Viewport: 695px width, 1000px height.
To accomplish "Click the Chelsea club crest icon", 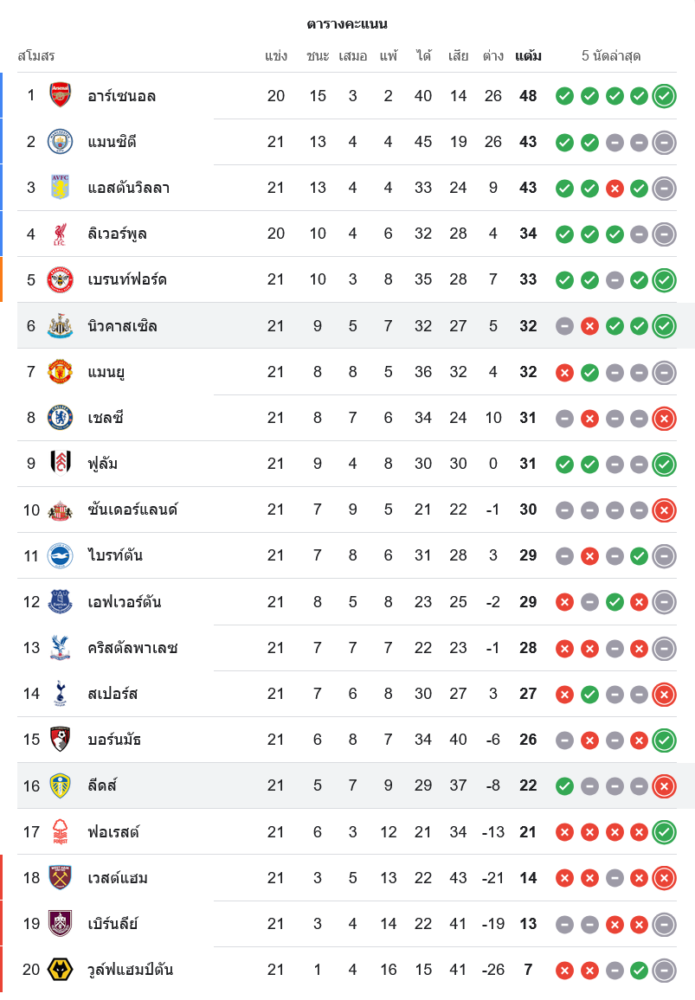I will [61, 418].
